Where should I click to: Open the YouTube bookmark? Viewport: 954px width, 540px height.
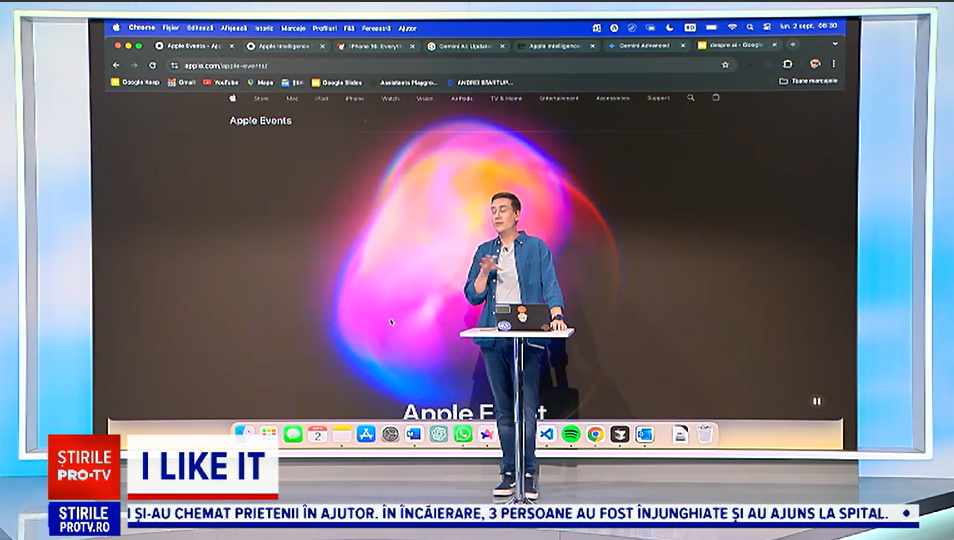(220, 82)
